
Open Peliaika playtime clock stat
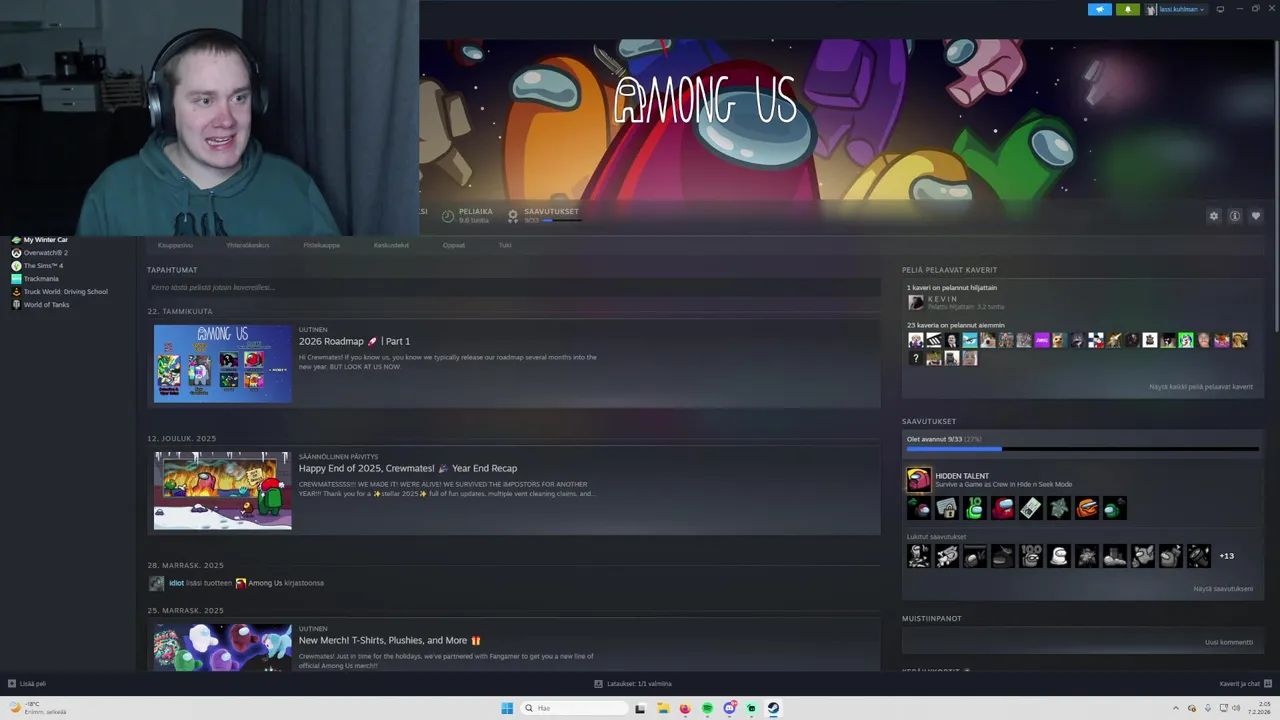tap(467, 215)
